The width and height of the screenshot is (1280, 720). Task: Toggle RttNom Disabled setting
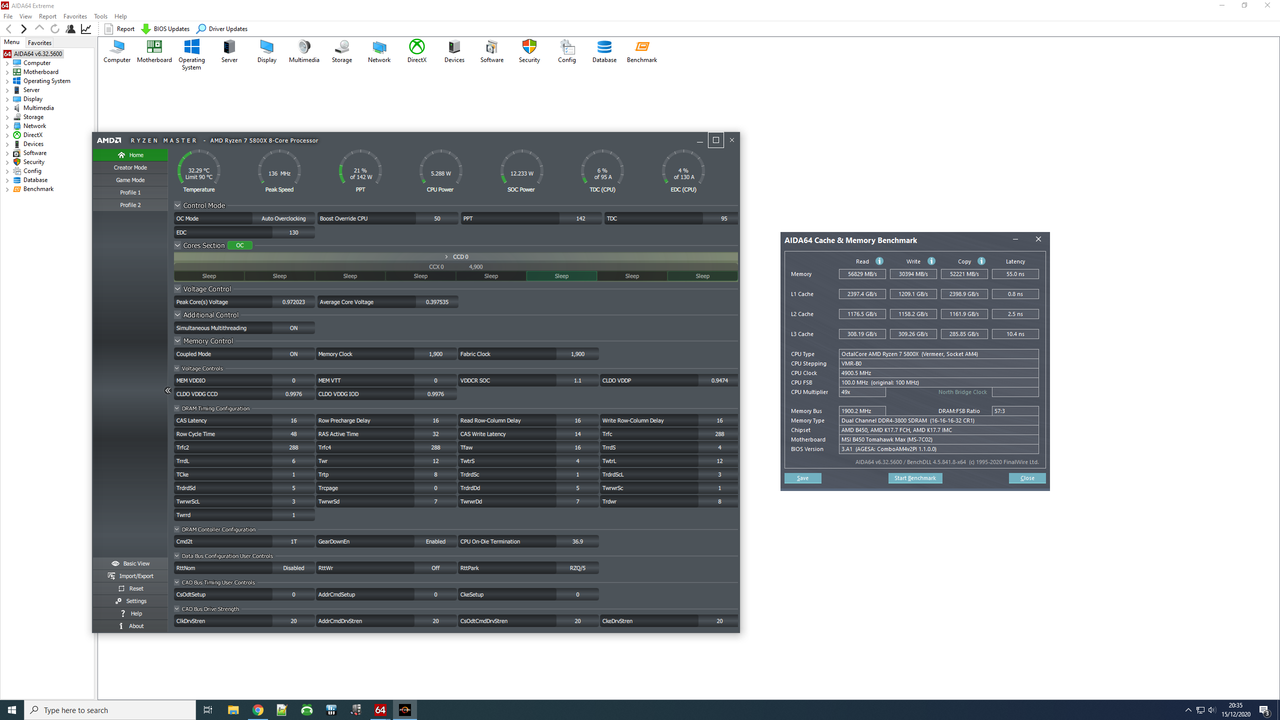click(293, 568)
